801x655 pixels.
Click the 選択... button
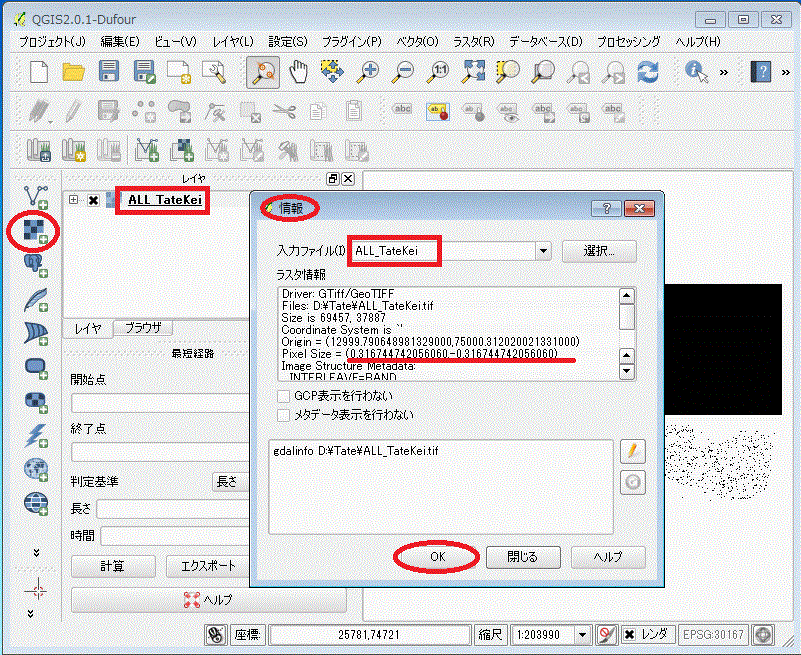click(x=599, y=251)
